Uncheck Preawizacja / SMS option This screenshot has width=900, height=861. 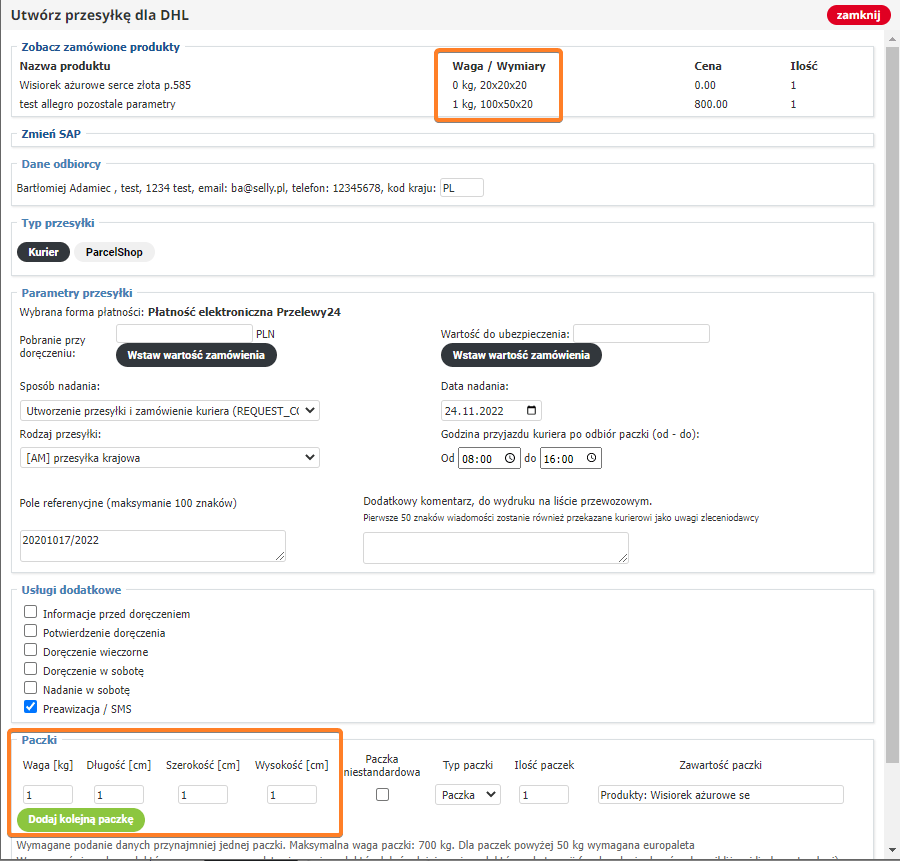[31, 708]
